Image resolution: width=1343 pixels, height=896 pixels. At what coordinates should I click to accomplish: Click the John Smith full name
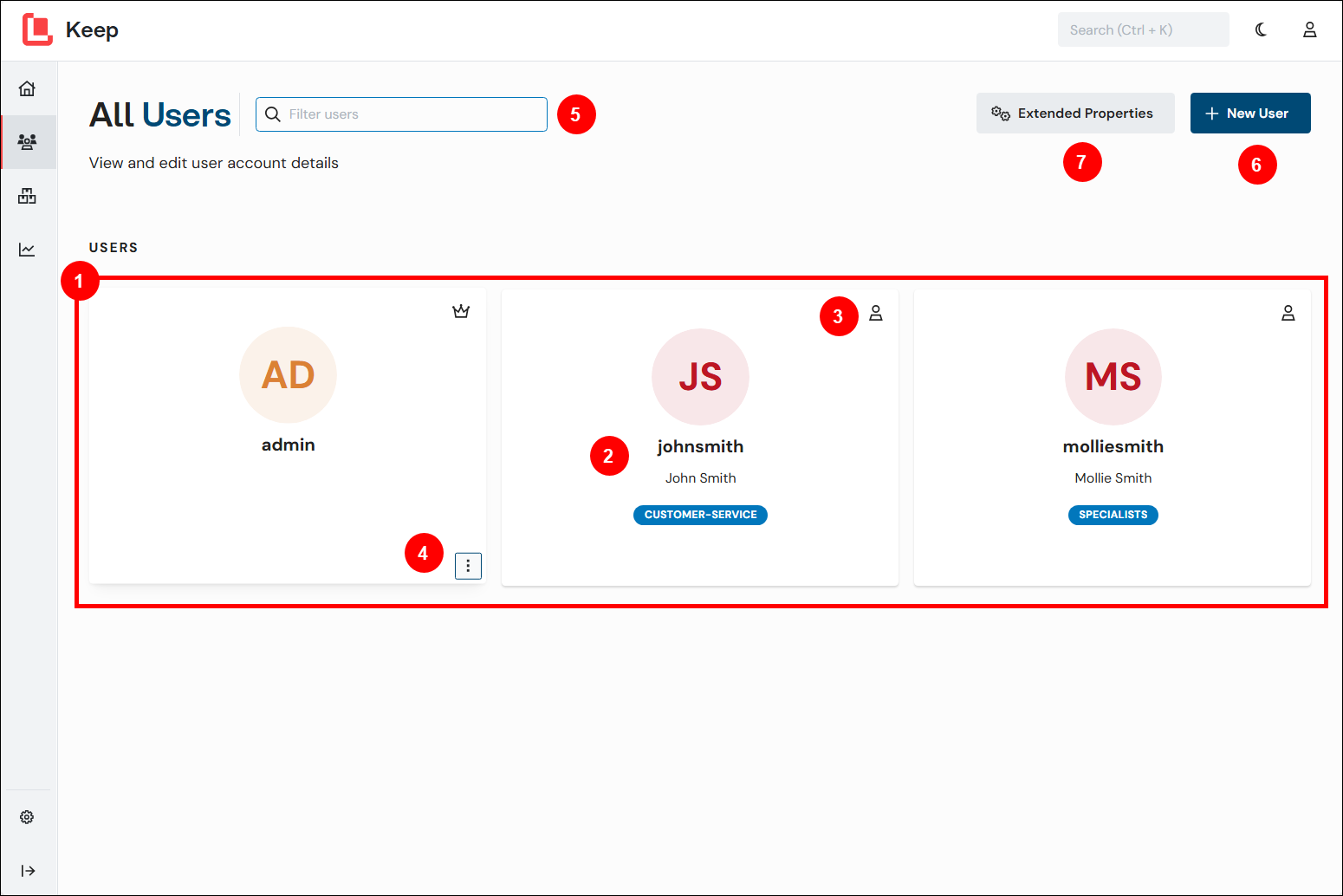700,478
